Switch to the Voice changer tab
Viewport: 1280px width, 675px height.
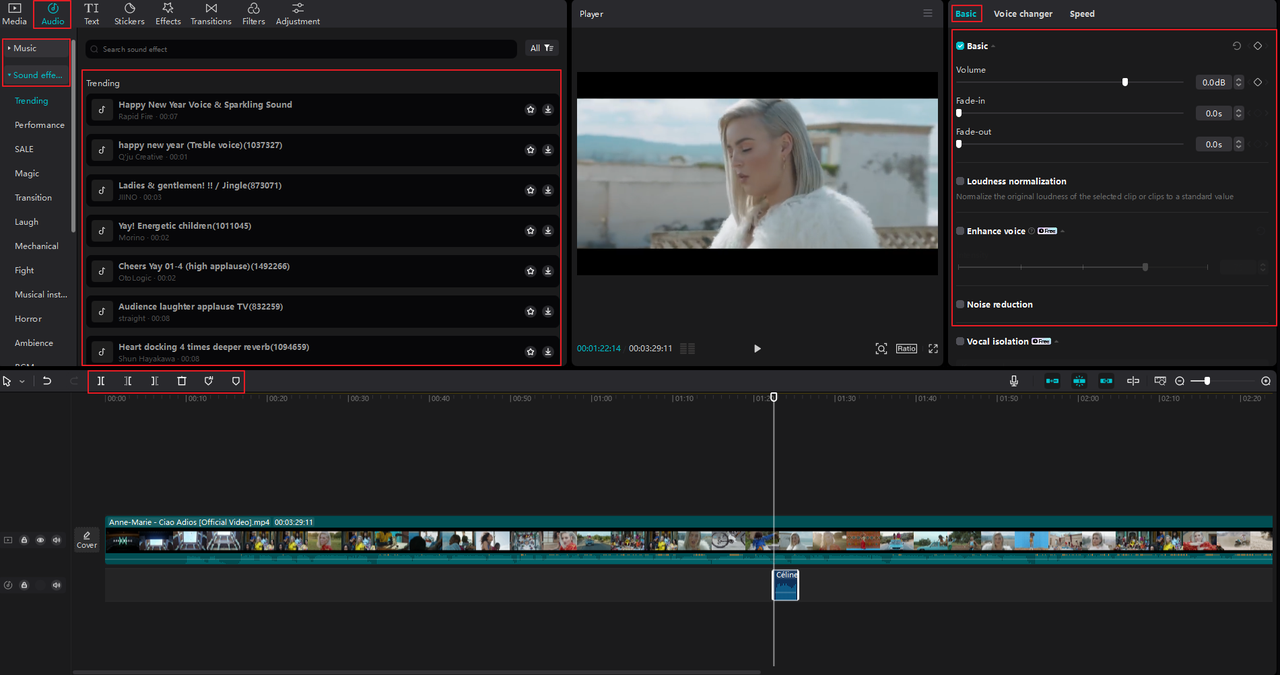coord(1023,14)
